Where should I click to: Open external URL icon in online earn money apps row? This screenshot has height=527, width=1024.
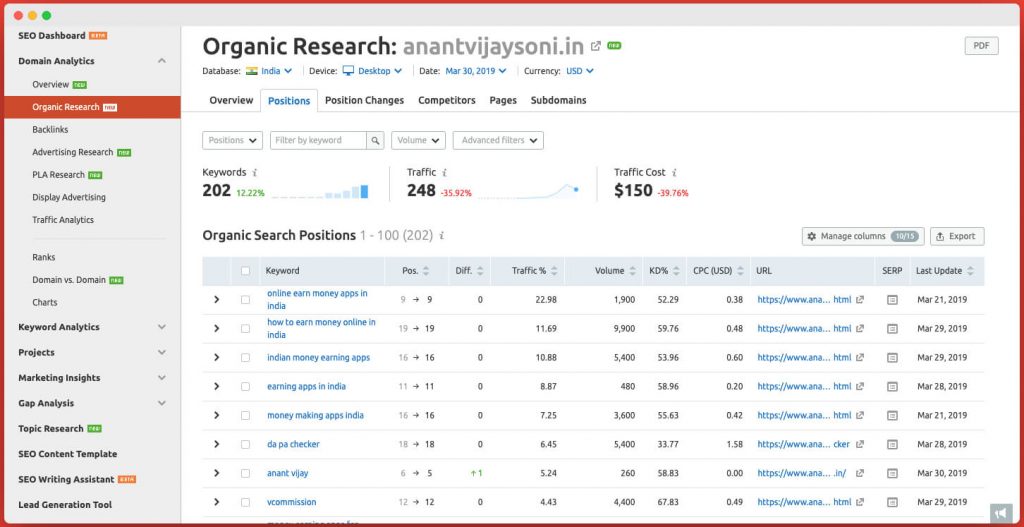(x=860, y=300)
